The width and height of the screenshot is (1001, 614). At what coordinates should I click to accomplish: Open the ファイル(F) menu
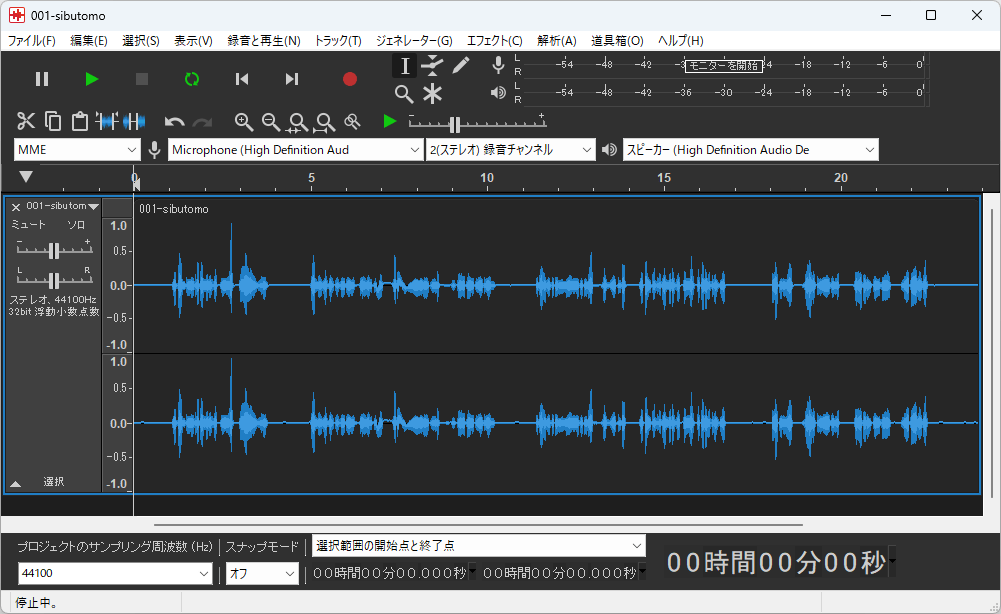coord(31,41)
